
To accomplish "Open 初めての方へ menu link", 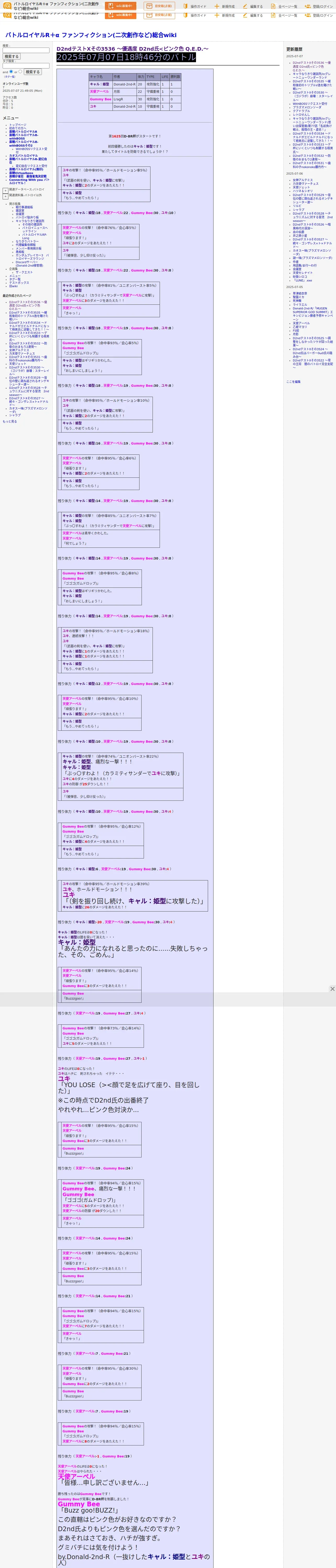I will click(x=18, y=128).
